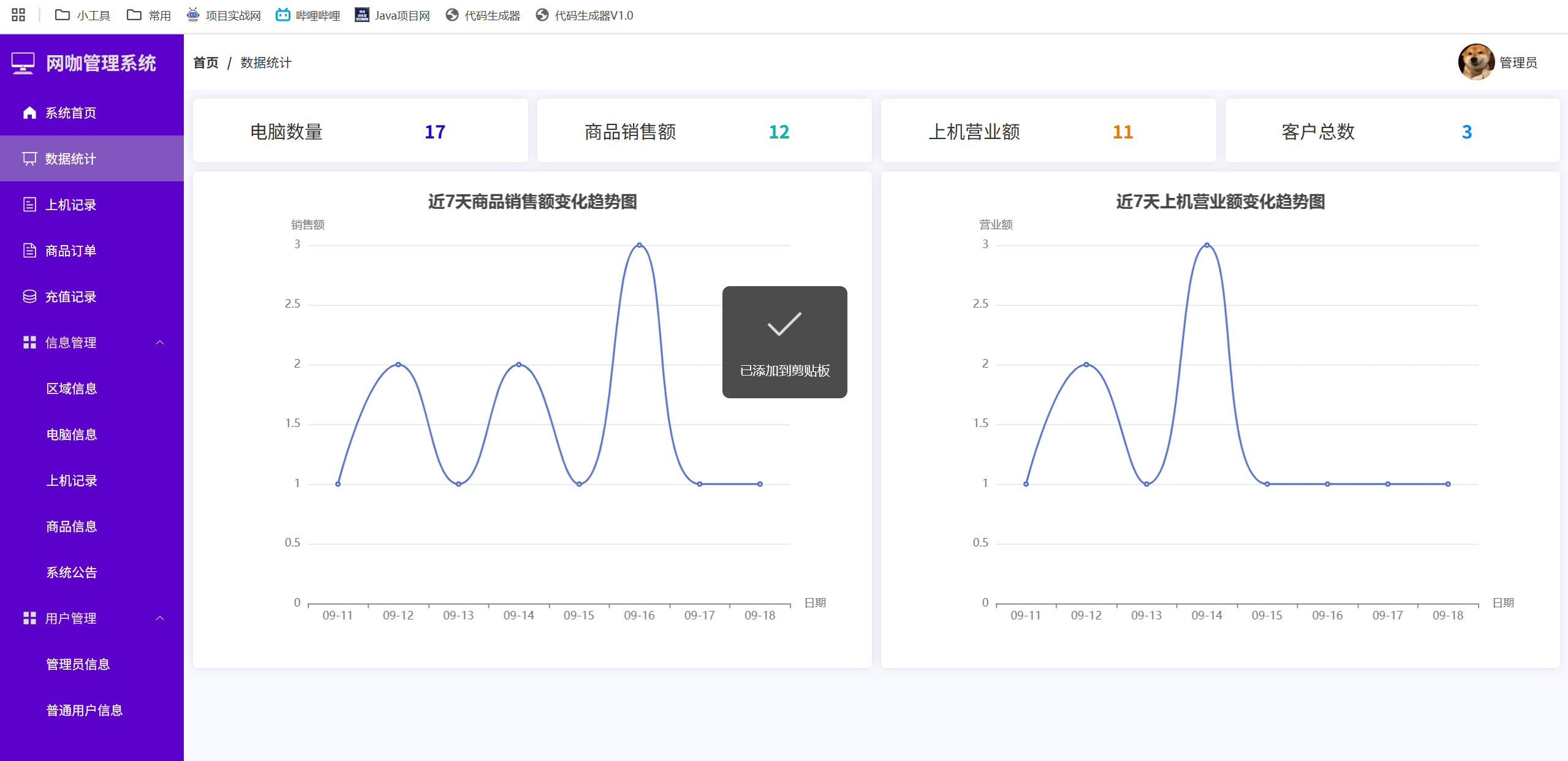The image size is (1568, 761).
Task: Open the browser apps grid icon
Action: pos(18,15)
